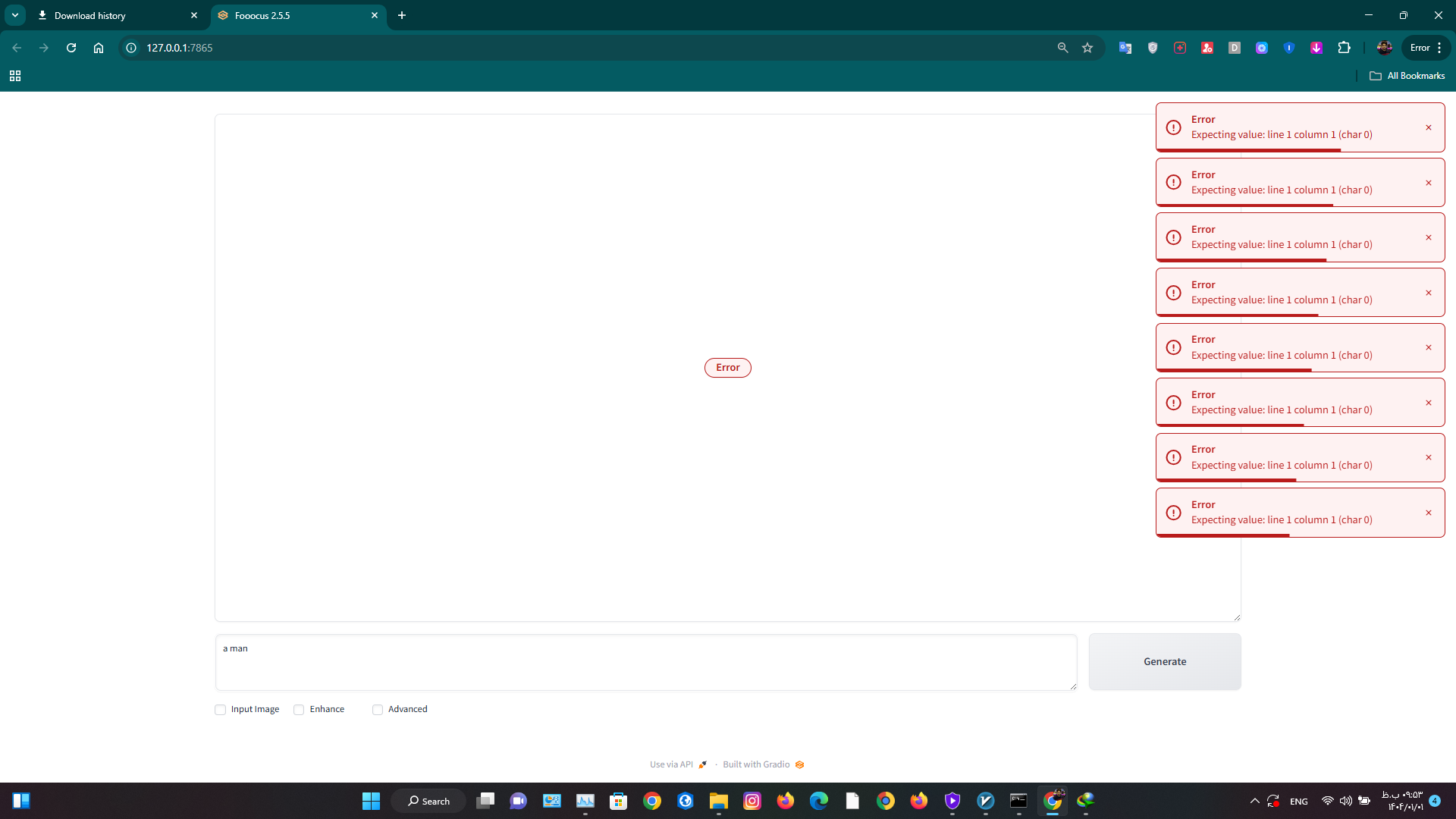Open the Google Translate extension icon
This screenshot has width=1456, height=819.
1125,48
